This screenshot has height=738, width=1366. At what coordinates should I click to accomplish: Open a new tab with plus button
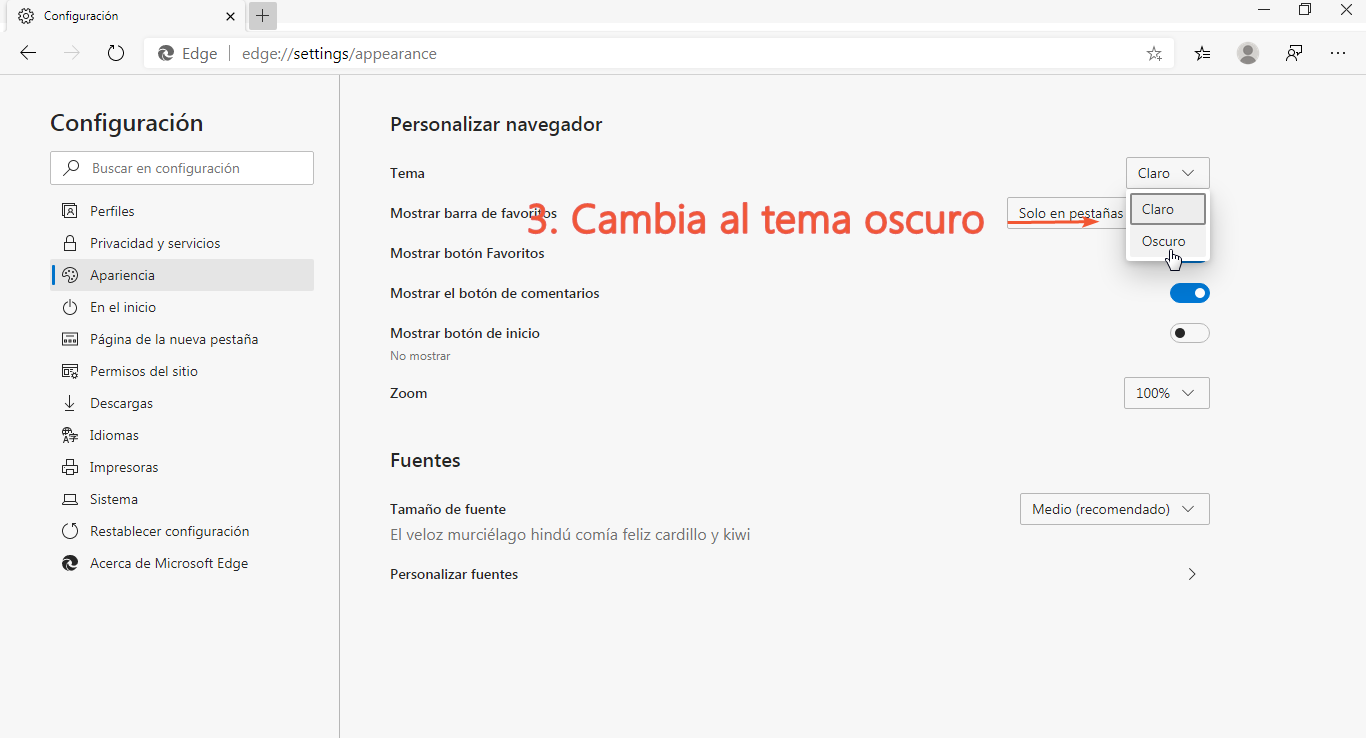[262, 16]
